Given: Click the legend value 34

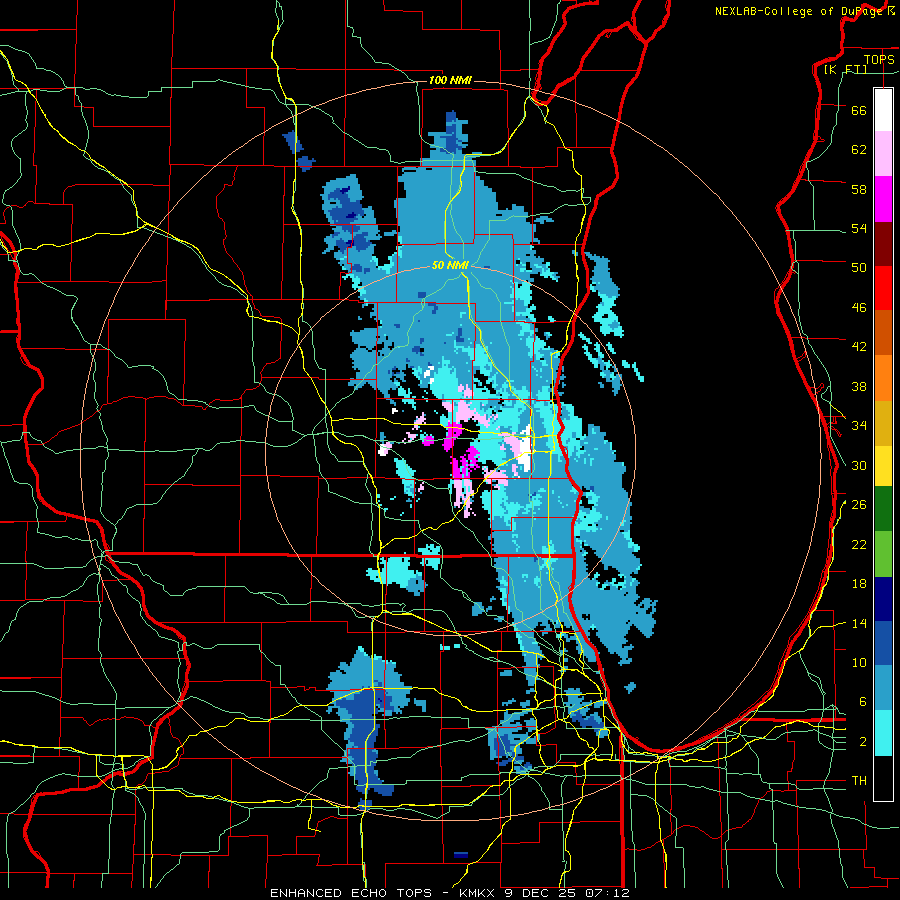Looking at the screenshot, I should pyautogui.click(x=859, y=426).
